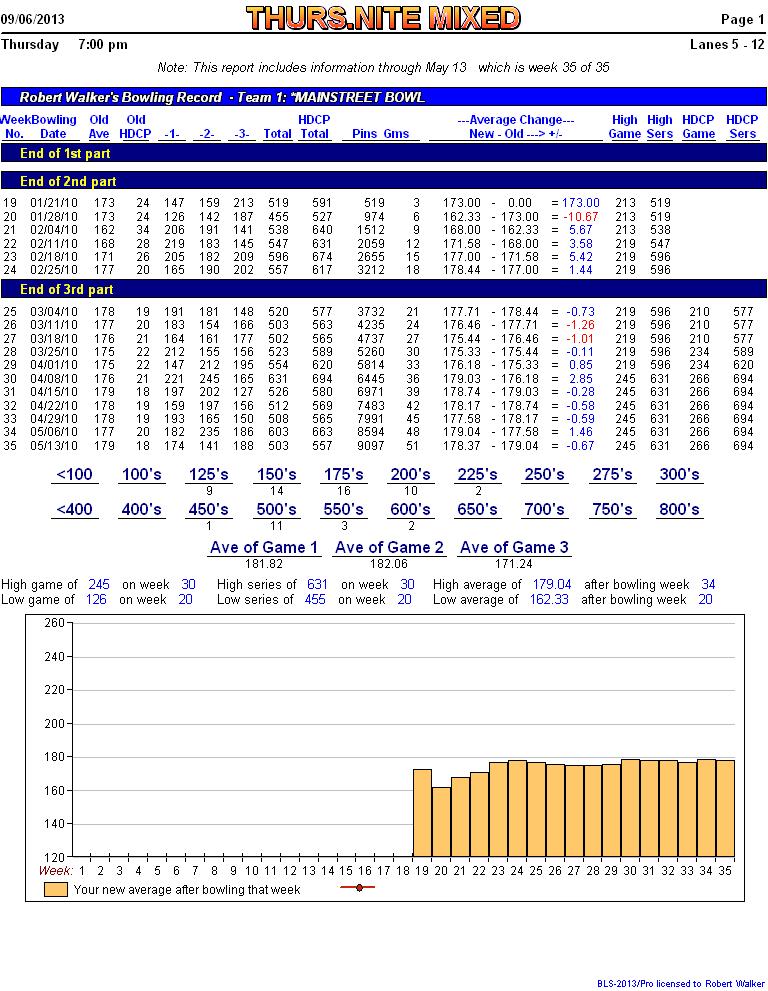This screenshot has height=991, width=768.
Task: Click the End of 3rd part section bar
Action: click(x=384, y=289)
